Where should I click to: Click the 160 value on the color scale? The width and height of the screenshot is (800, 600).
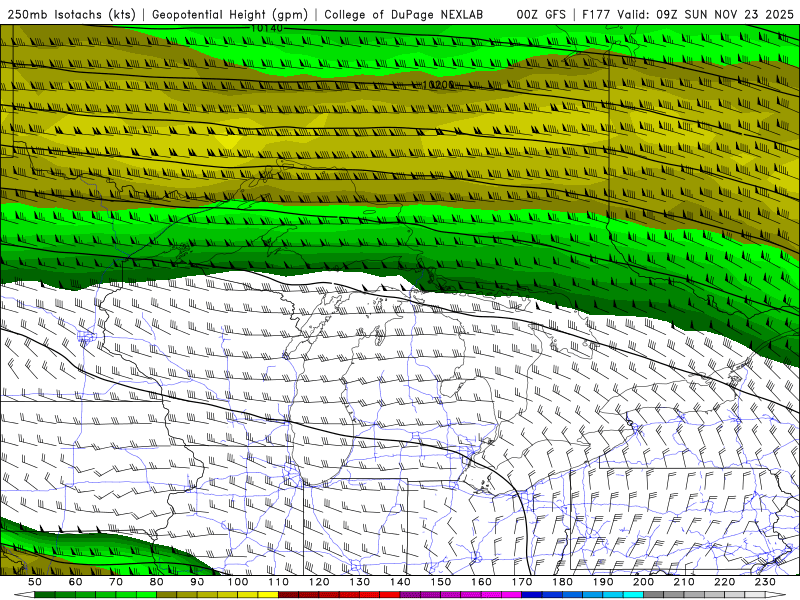click(482, 582)
